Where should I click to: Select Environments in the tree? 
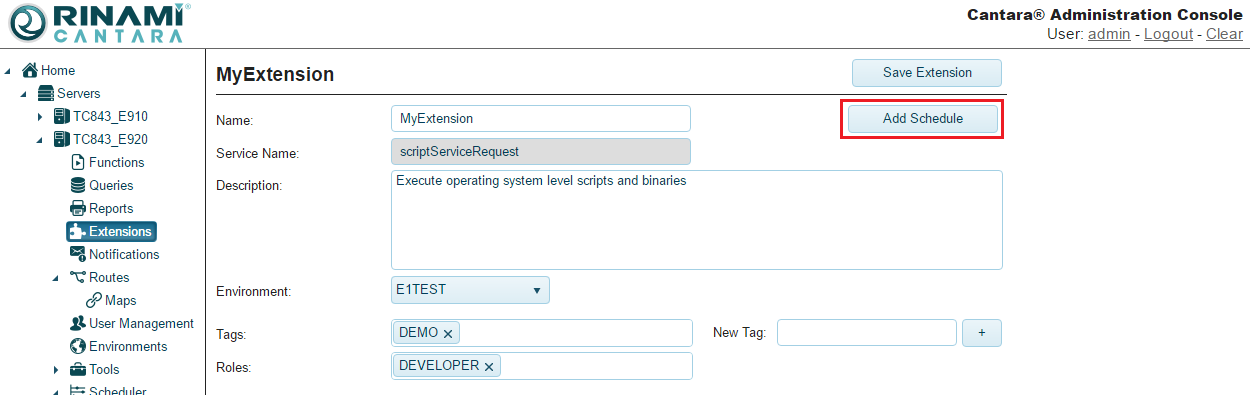128,347
